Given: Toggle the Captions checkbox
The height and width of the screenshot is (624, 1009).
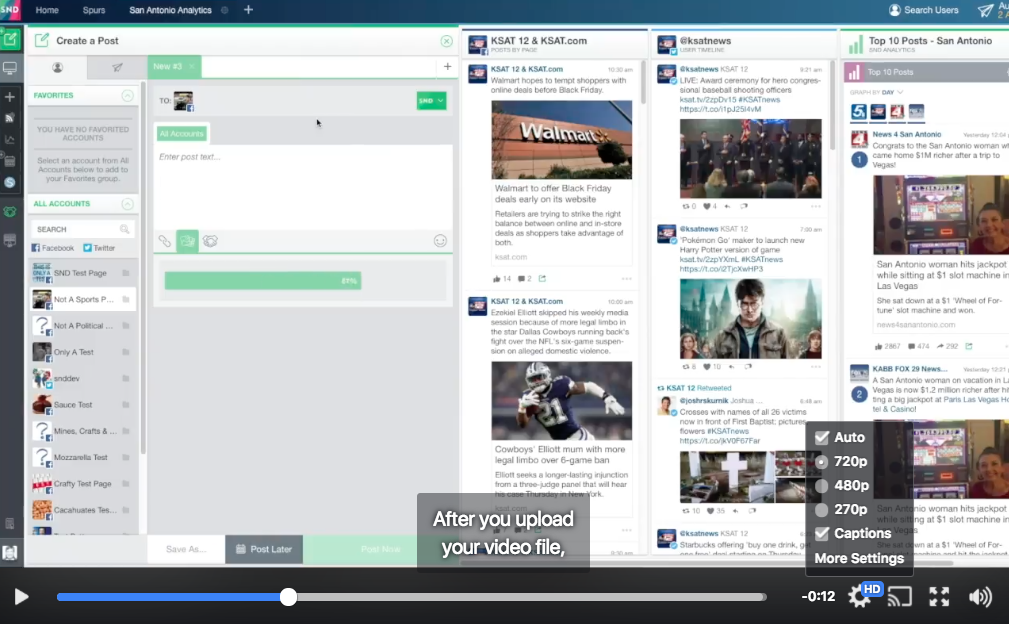Looking at the screenshot, I should (822, 533).
